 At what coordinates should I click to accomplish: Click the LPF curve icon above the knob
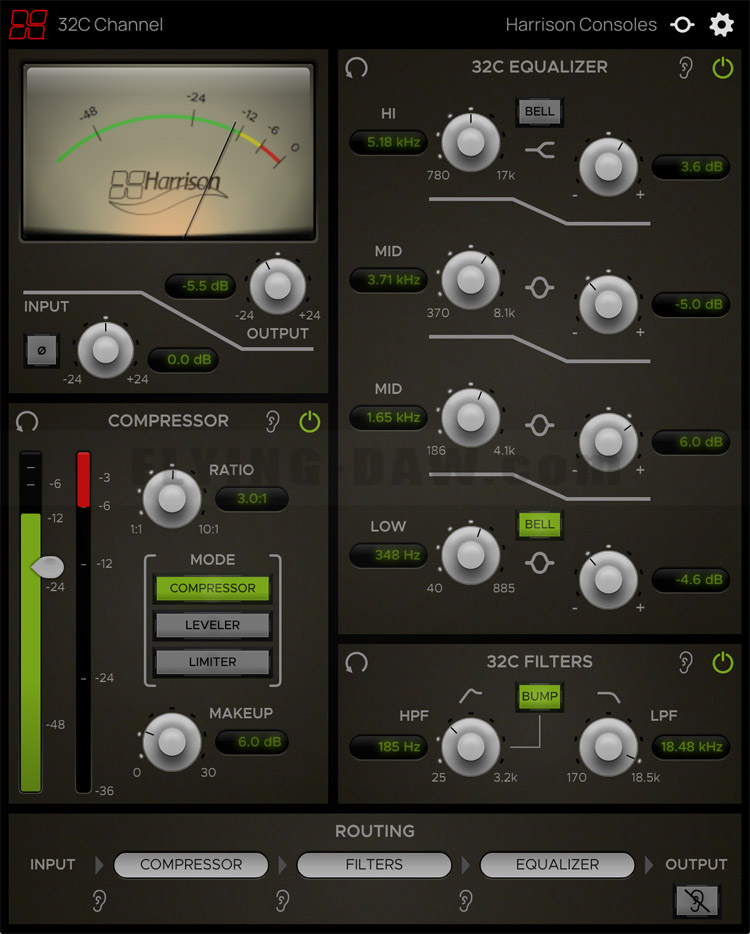click(608, 697)
